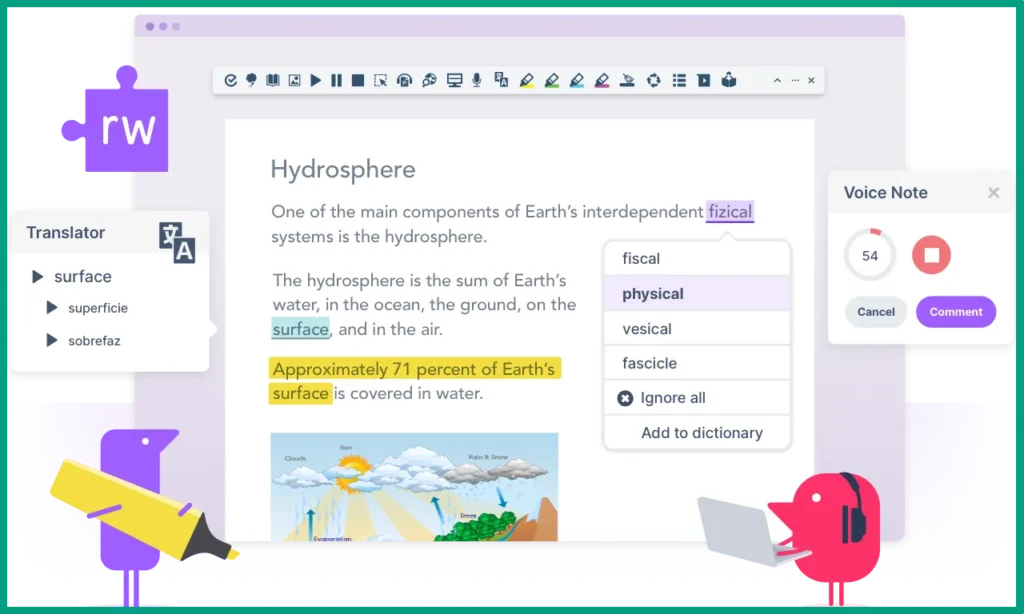Select the Check It icon on the toolbar

(230, 80)
